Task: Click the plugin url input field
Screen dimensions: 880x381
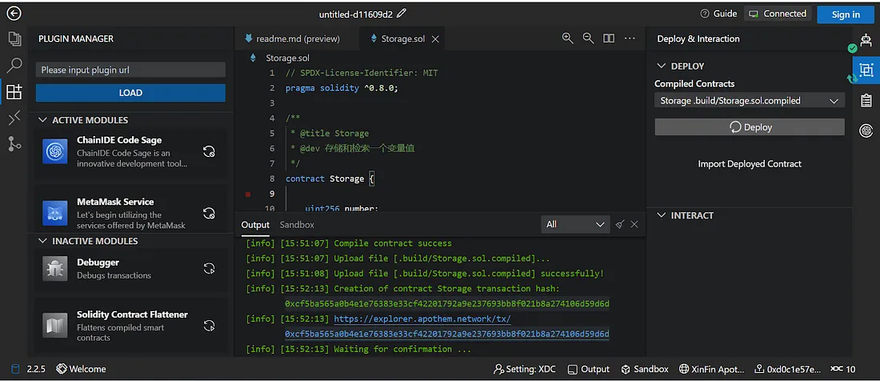Action: pos(131,70)
